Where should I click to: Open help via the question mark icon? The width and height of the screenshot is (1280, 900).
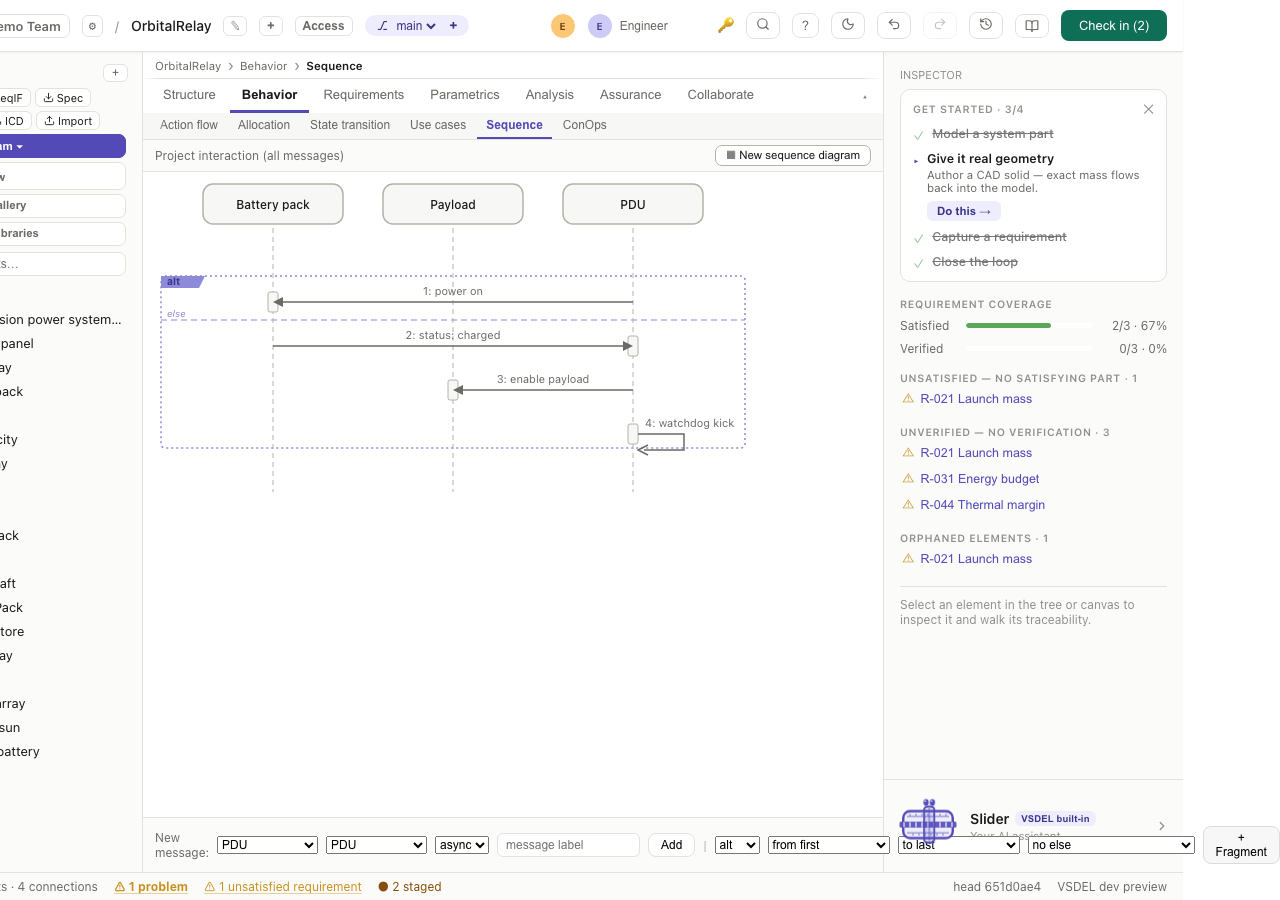point(805,25)
